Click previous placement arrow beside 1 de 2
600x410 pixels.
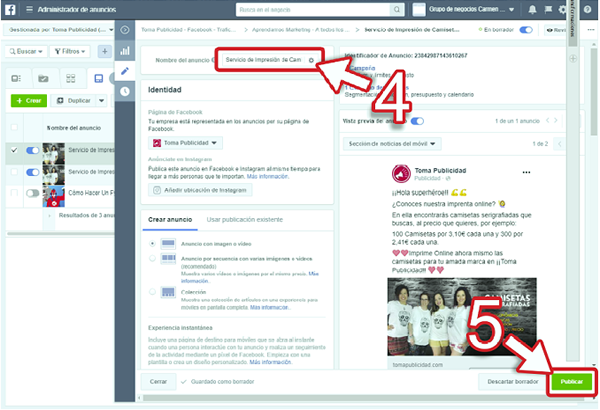(x=559, y=144)
